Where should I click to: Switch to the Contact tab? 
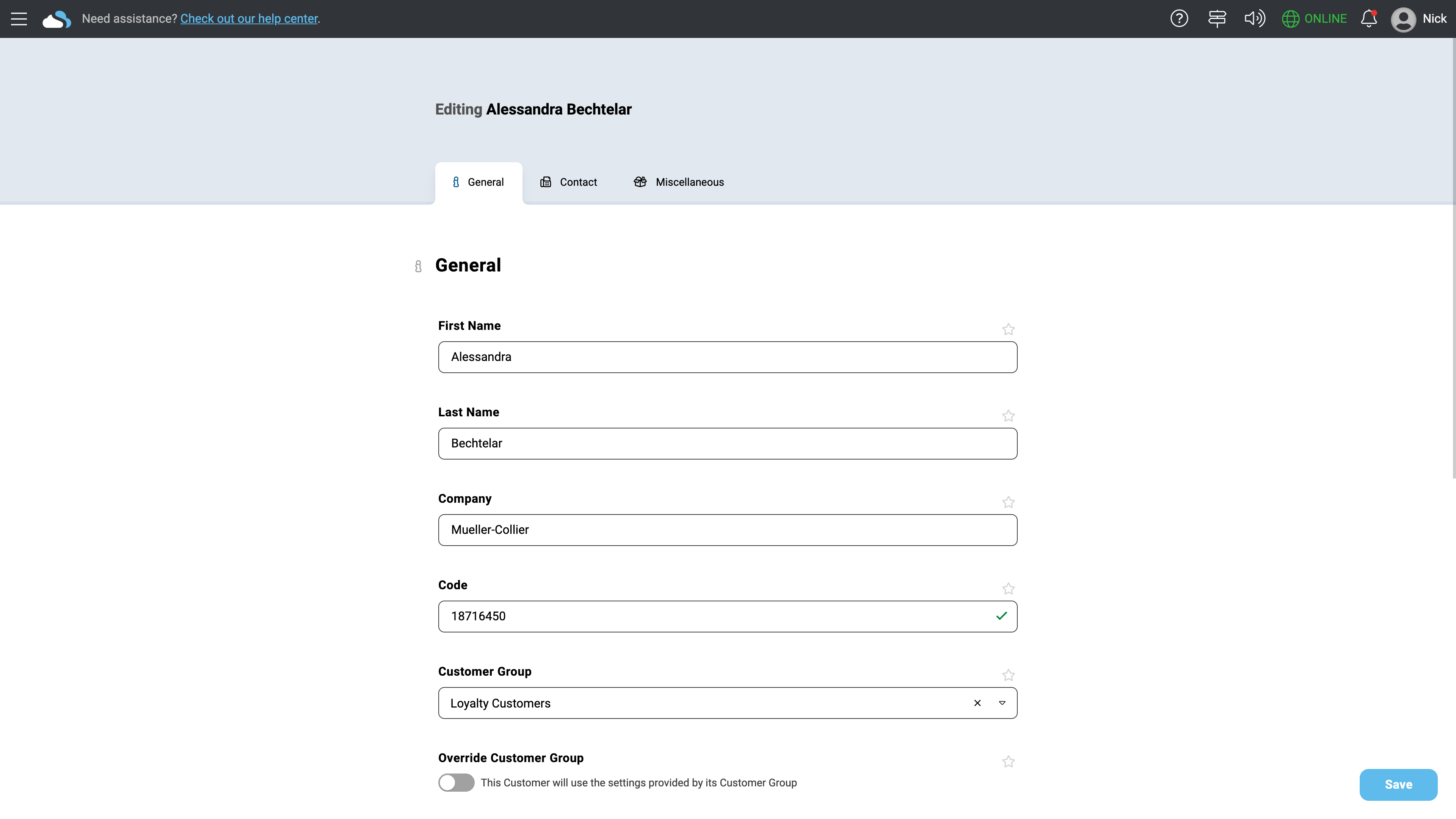pyautogui.click(x=569, y=182)
